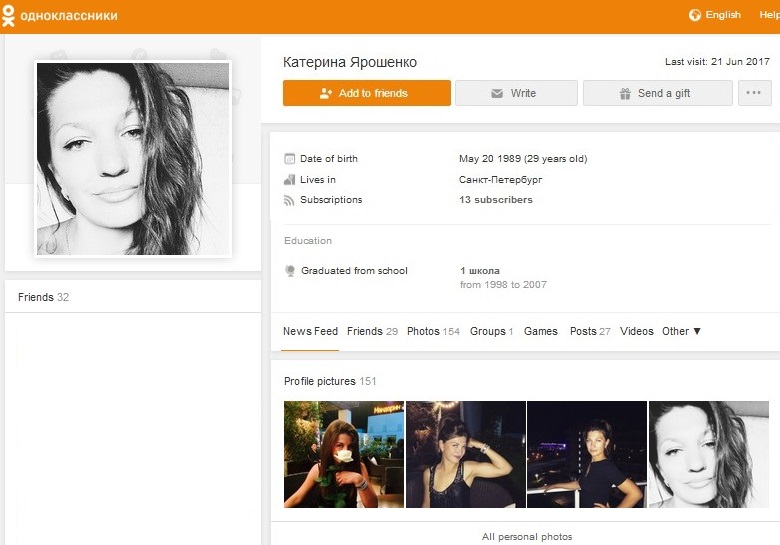Click the add-person icon on Add to friends
780x545 pixels.
tap(325, 93)
